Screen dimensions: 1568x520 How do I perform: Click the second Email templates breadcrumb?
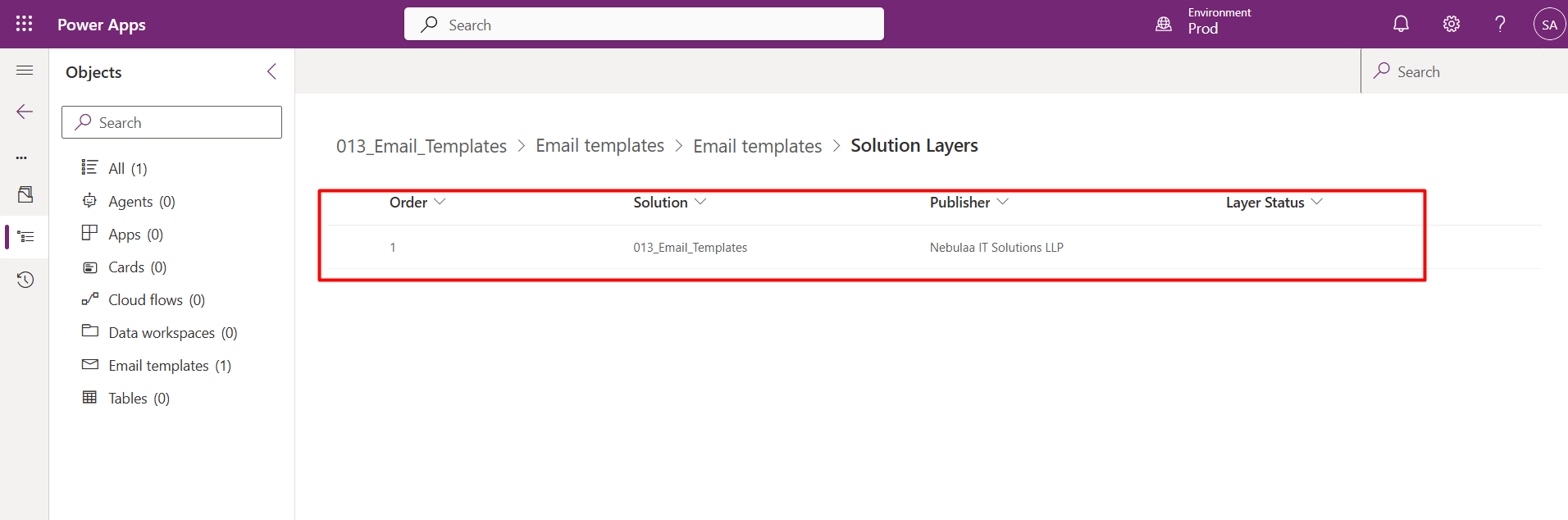pos(757,146)
